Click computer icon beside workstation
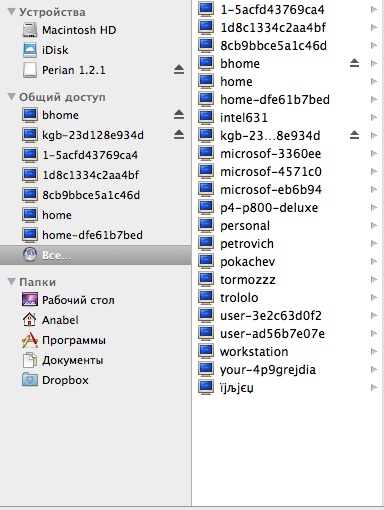 click(x=206, y=351)
